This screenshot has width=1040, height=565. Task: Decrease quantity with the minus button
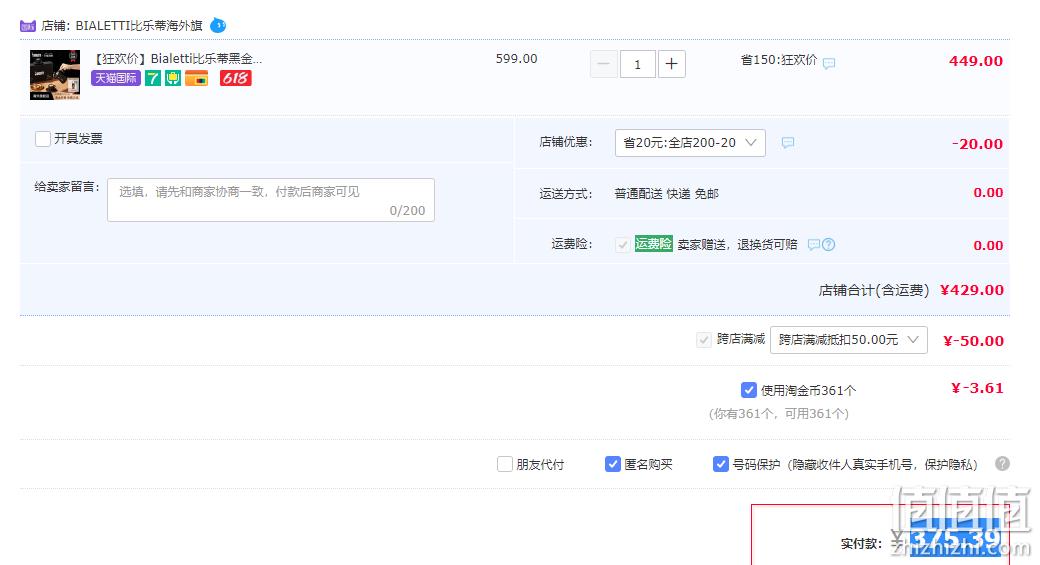[x=604, y=64]
